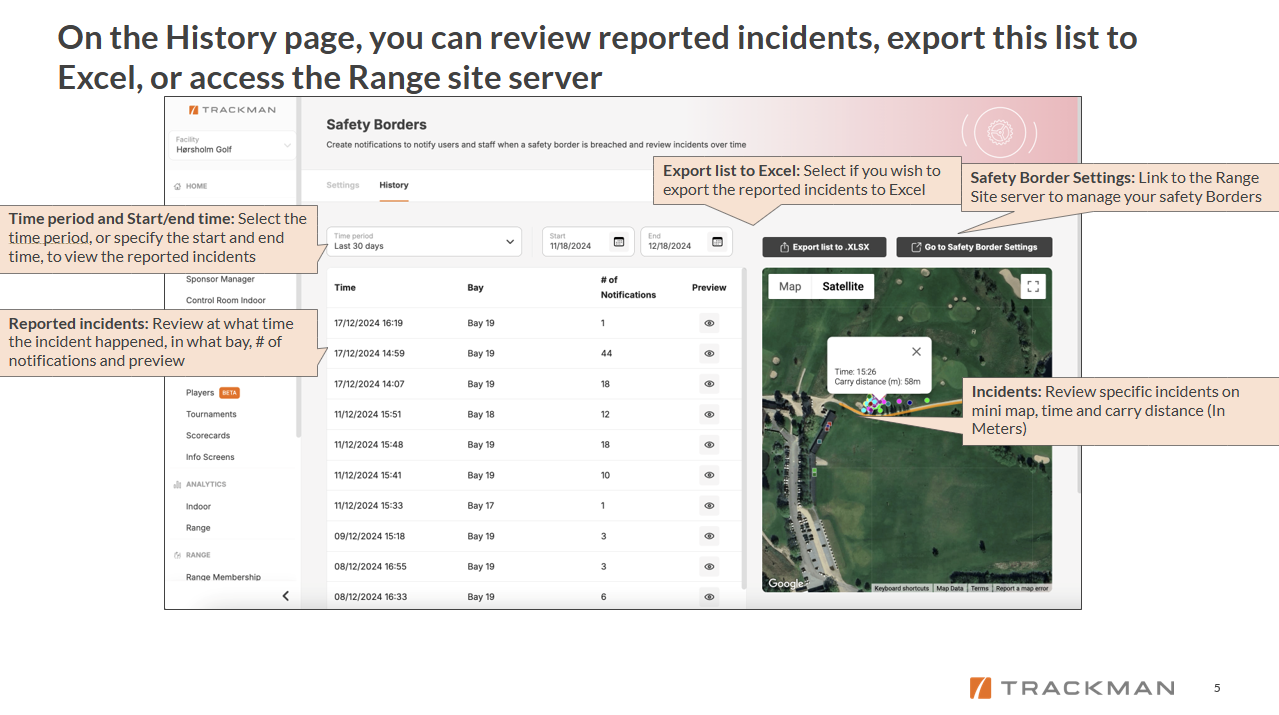Open the End date calendar picker
Image resolution: width=1279 pixels, height=715 pixels.
click(717, 241)
